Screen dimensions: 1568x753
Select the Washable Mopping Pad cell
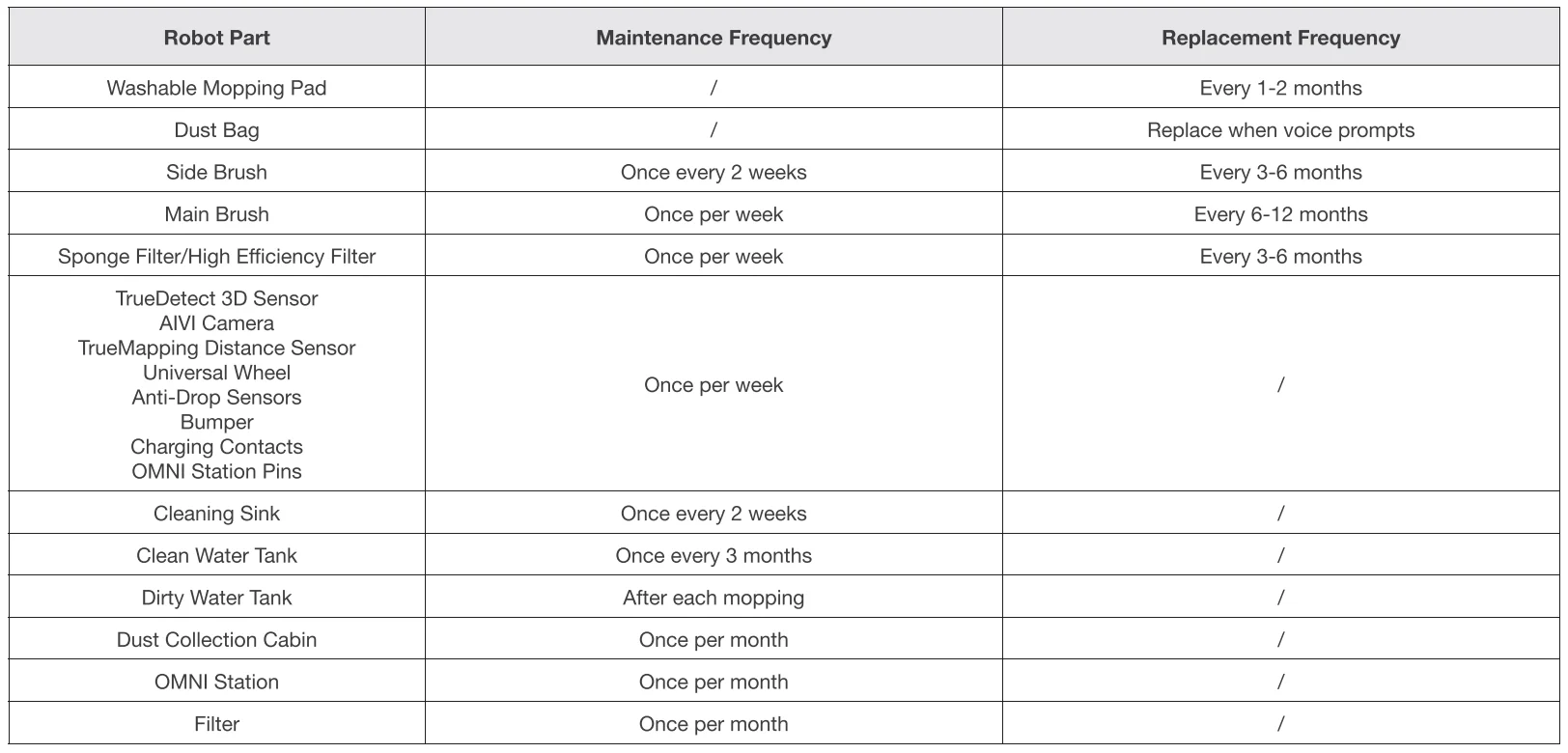pos(216,88)
